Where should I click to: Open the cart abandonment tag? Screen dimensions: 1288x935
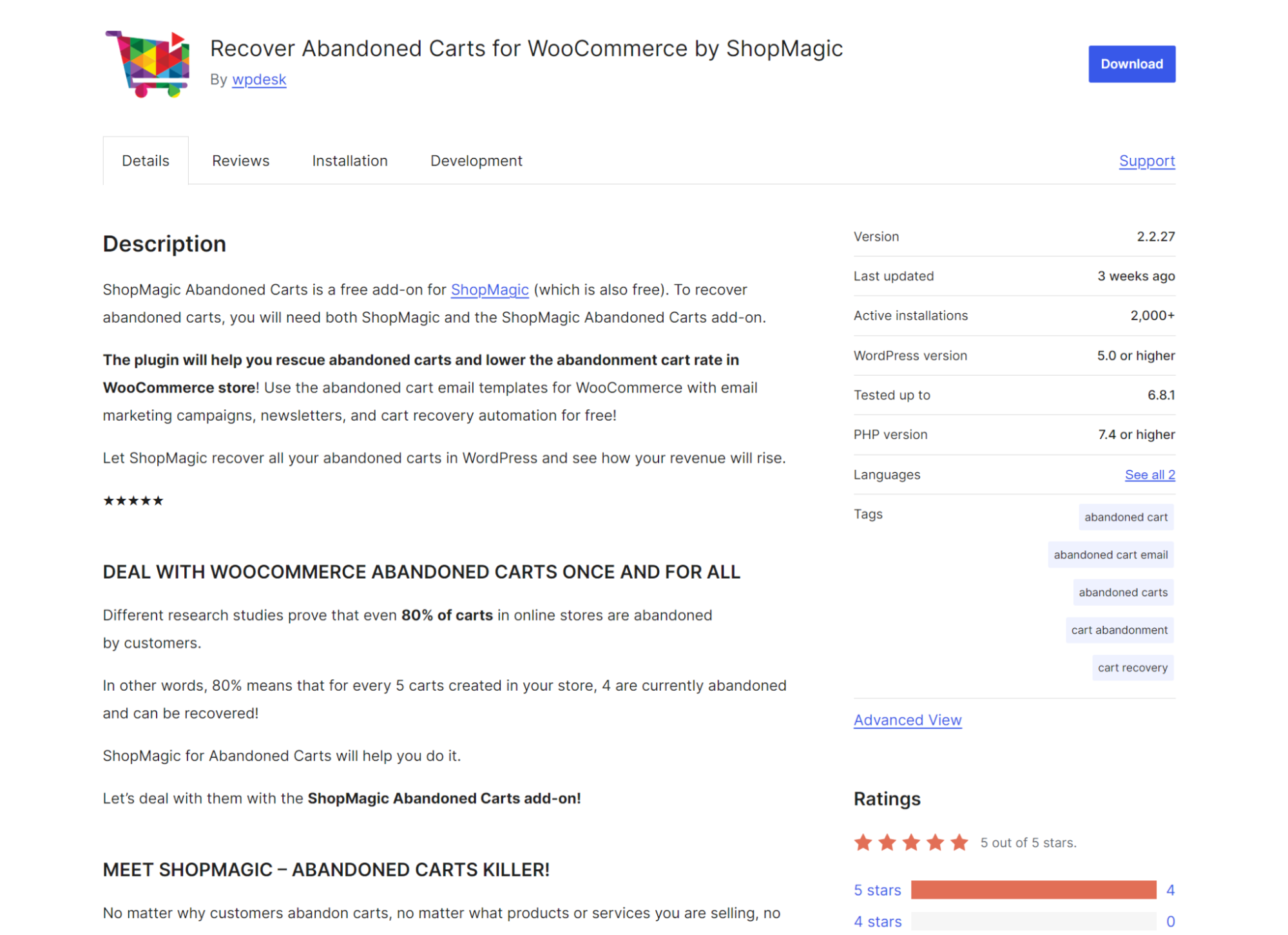[x=1119, y=630]
